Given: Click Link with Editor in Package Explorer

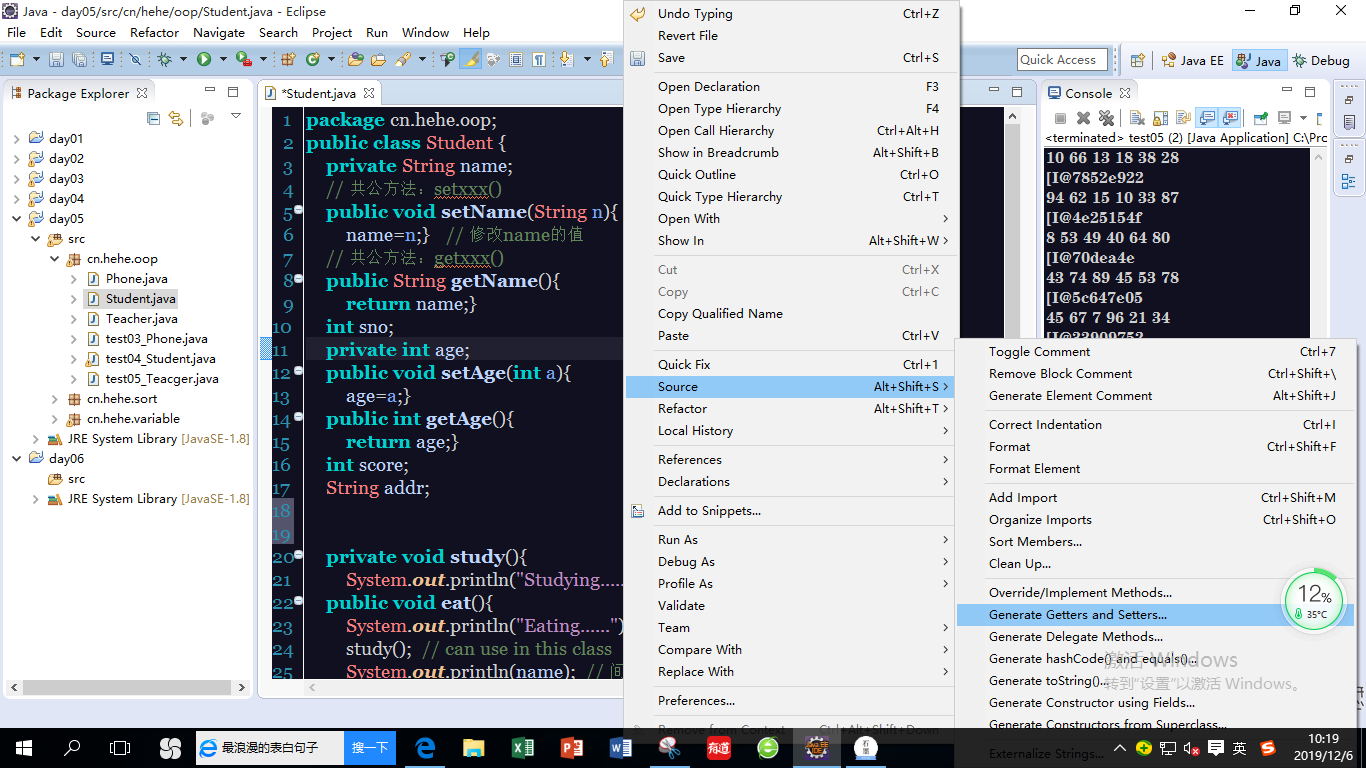Looking at the screenshot, I should [x=176, y=118].
